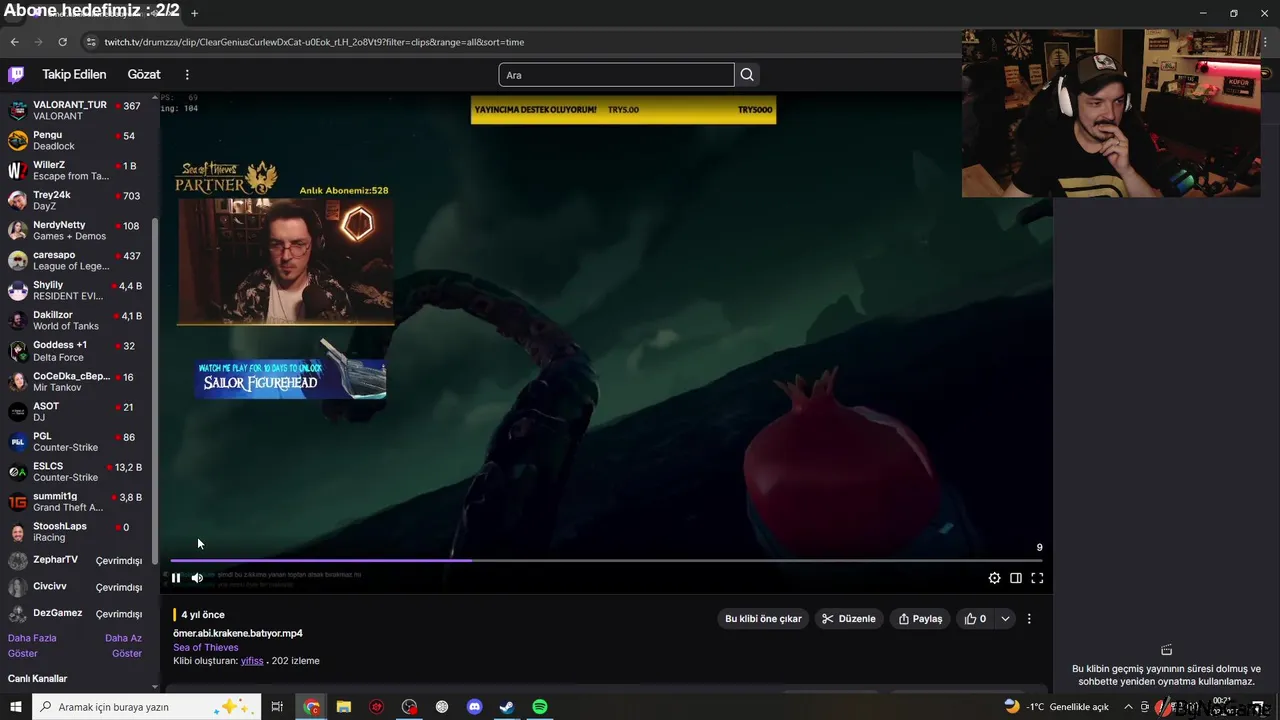This screenshot has width=1280, height=720.
Task: Open StooshLaps channel in sidebar
Action: click(78, 531)
